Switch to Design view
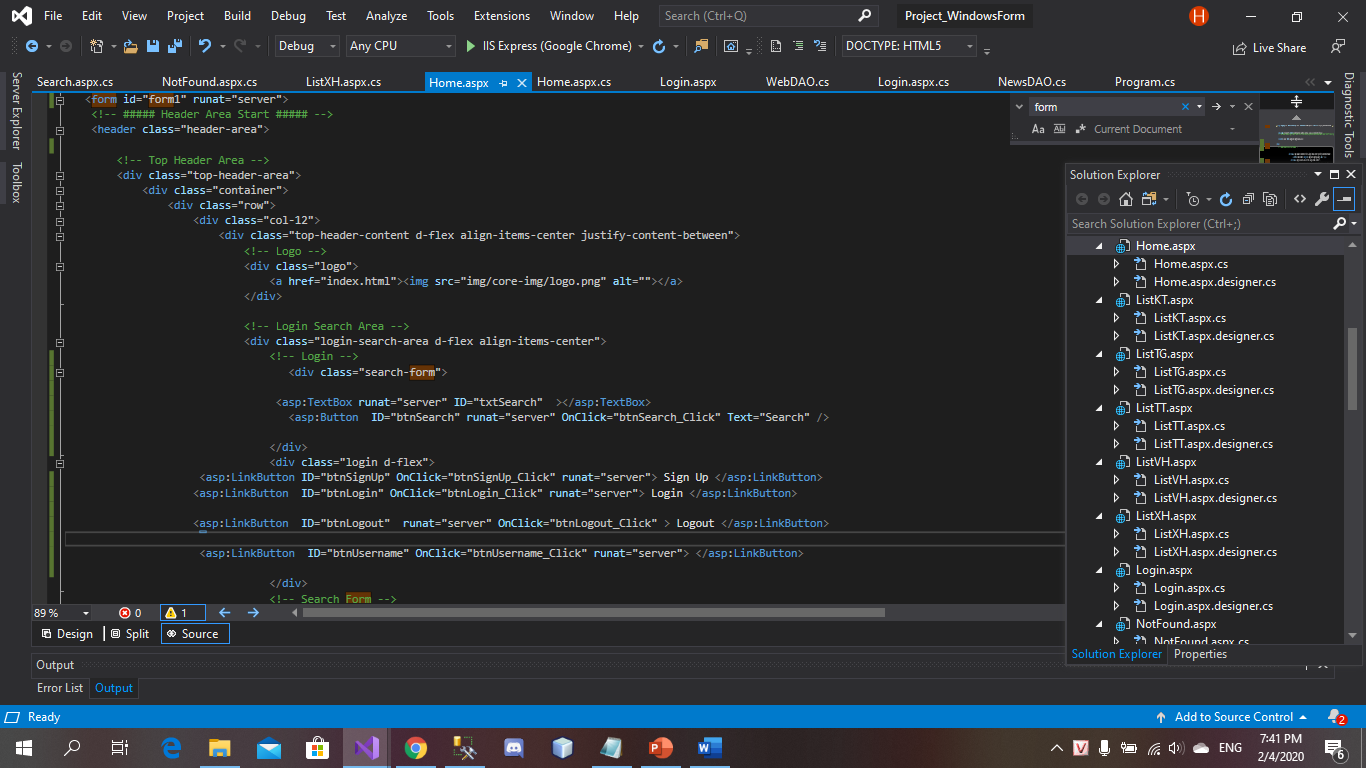 (x=68, y=634)
